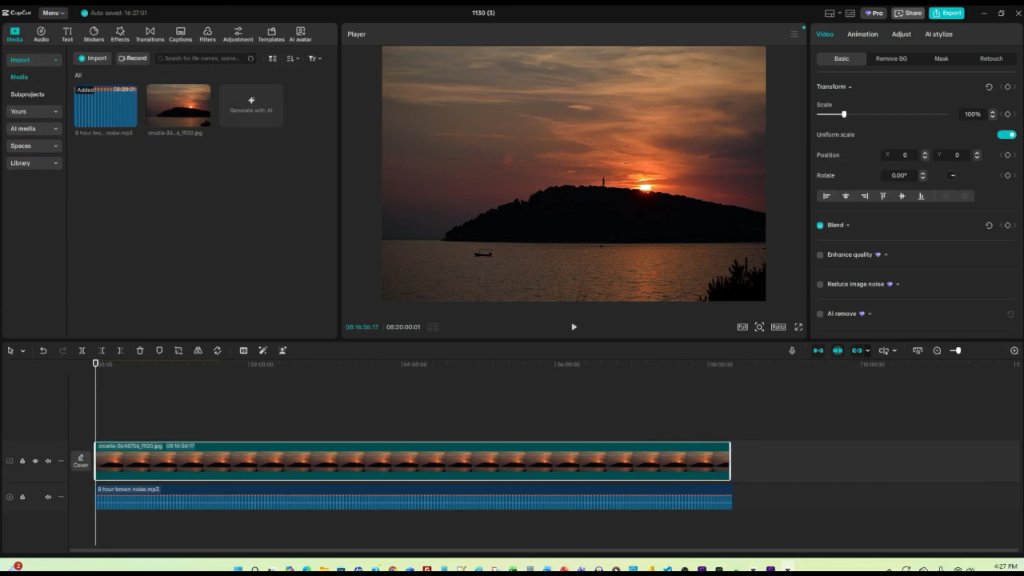Expand the Import sidebar section
The width and height of the screenshot is (1024, 576).
pyautogui.click(x=33, y=60)
